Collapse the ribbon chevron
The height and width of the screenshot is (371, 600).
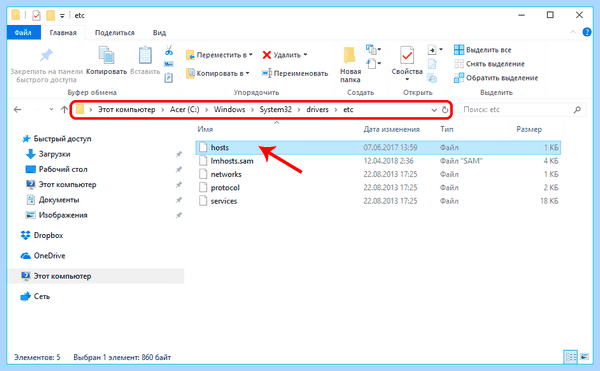point(573,32)
